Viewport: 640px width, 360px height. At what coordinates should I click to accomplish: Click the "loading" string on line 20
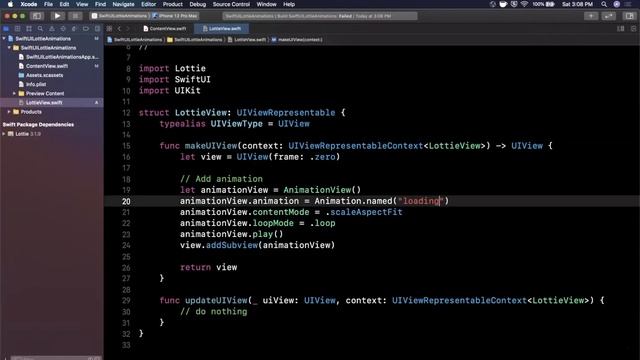pyautogui.click(x=420, y=201)
